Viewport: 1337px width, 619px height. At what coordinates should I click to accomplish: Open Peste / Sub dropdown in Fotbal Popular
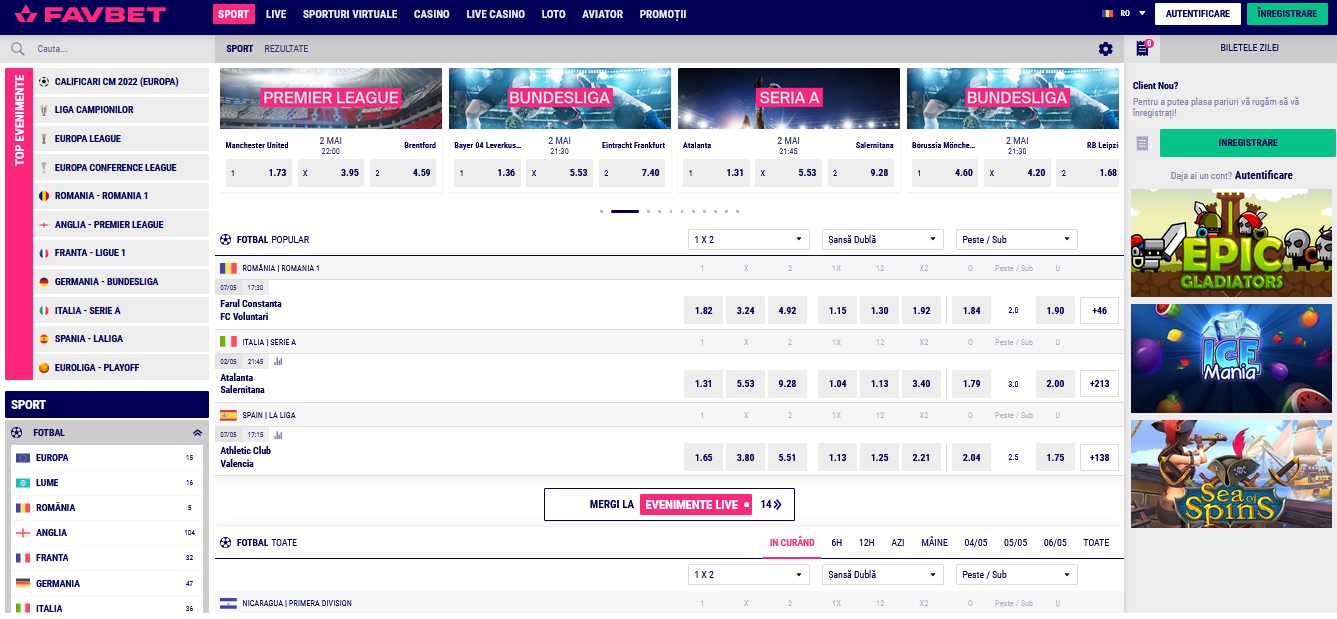point(1016,240)
